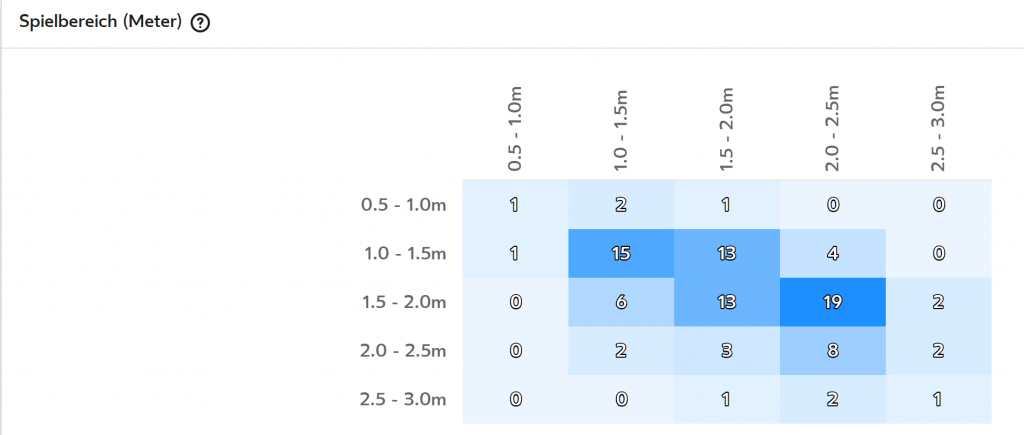1024x435 pixels.
Task: Click the 2.5 - 3.0m column header
Action: [x=938, y=129]
